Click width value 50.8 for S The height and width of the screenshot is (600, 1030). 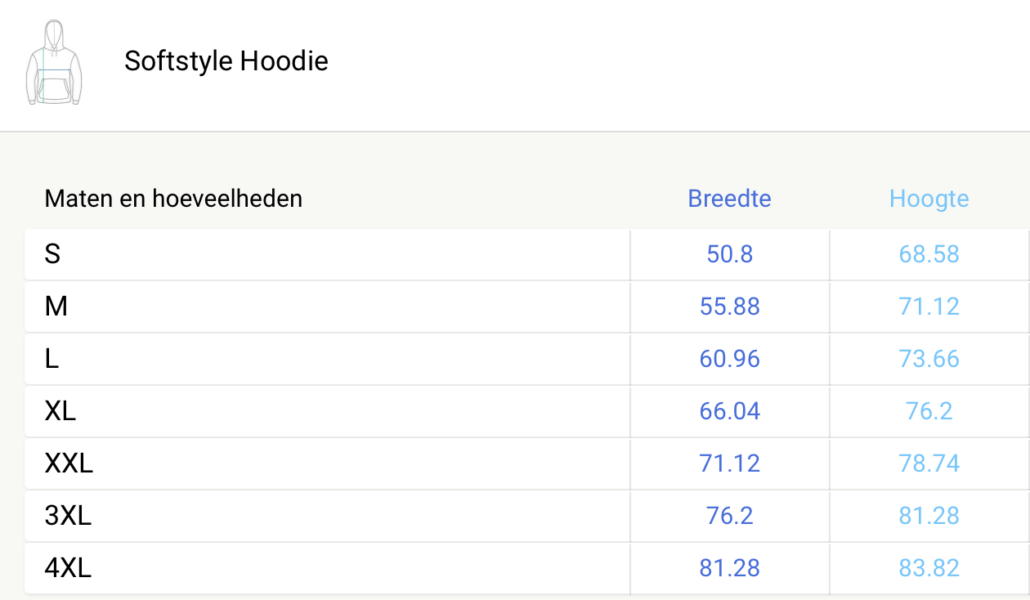(x=729, y=254)
